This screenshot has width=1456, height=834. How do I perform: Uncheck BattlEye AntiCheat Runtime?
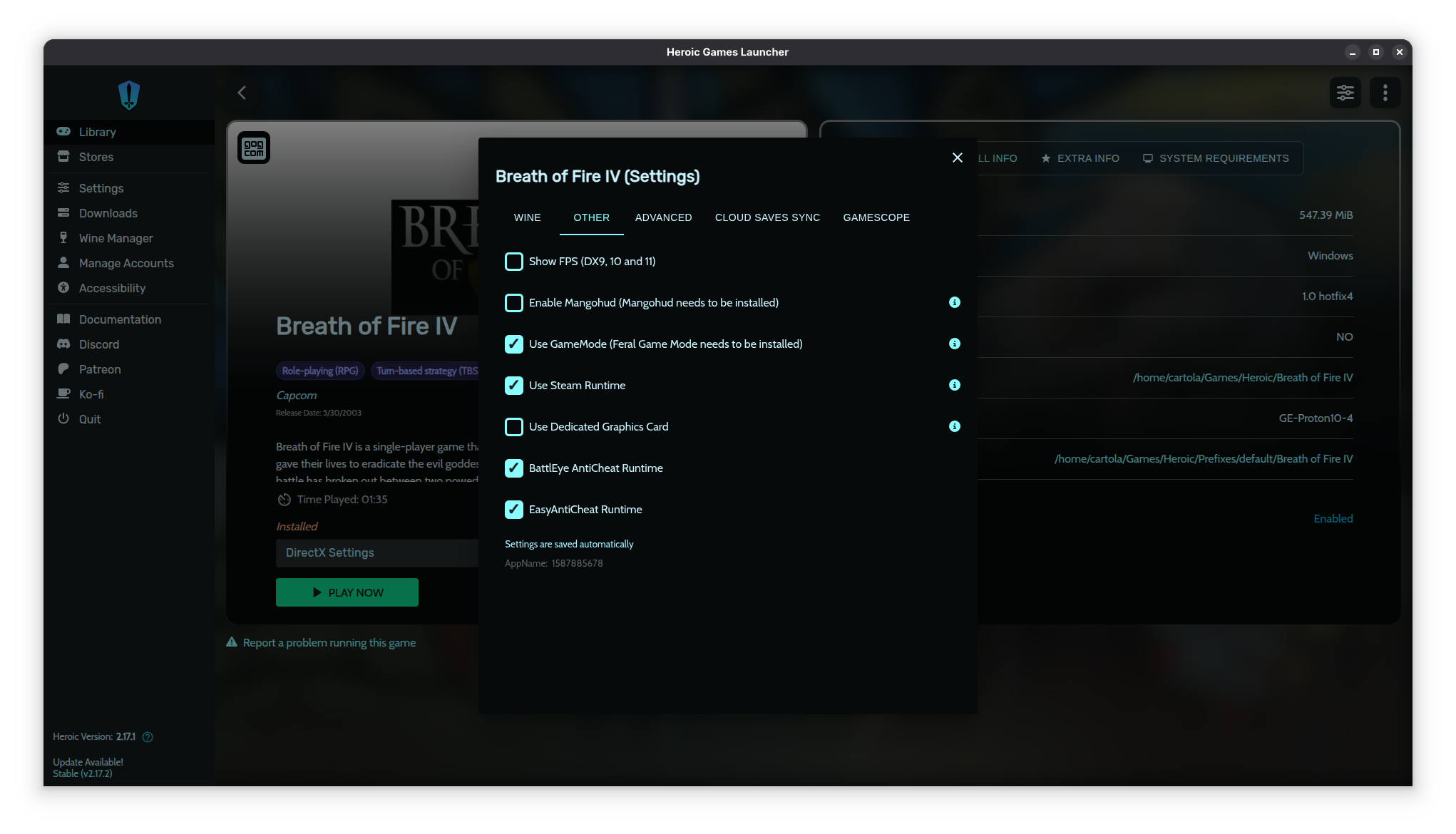[x=514, y=468]
